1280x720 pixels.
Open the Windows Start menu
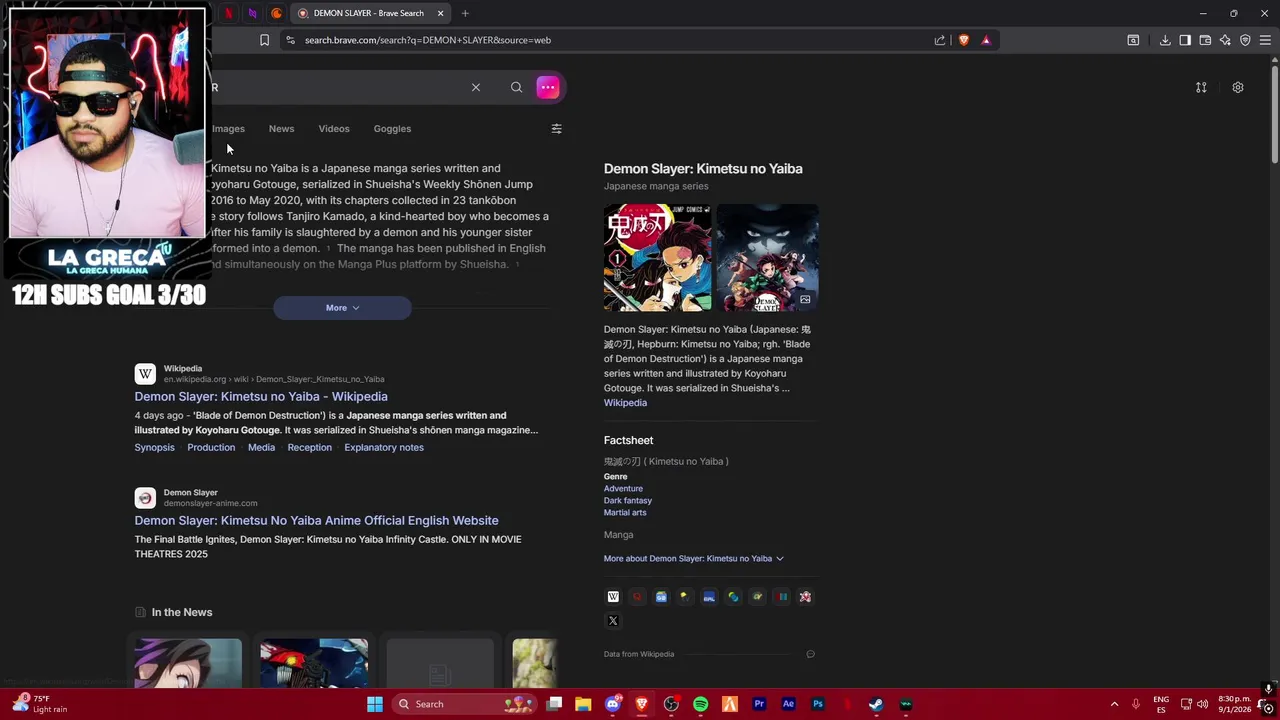(x=375, y=704)
